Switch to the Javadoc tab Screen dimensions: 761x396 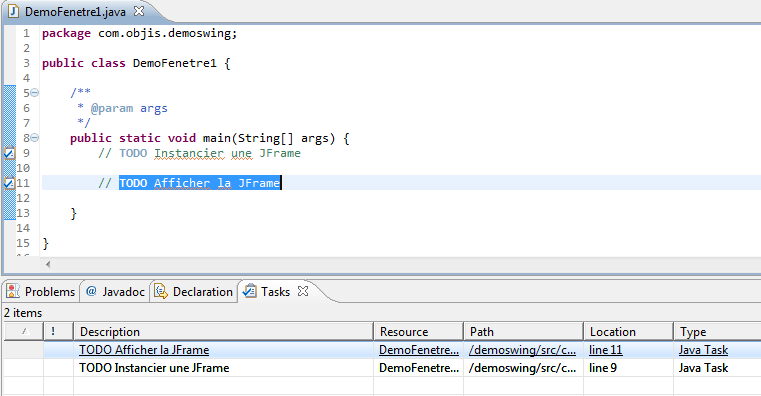[115, 292]
